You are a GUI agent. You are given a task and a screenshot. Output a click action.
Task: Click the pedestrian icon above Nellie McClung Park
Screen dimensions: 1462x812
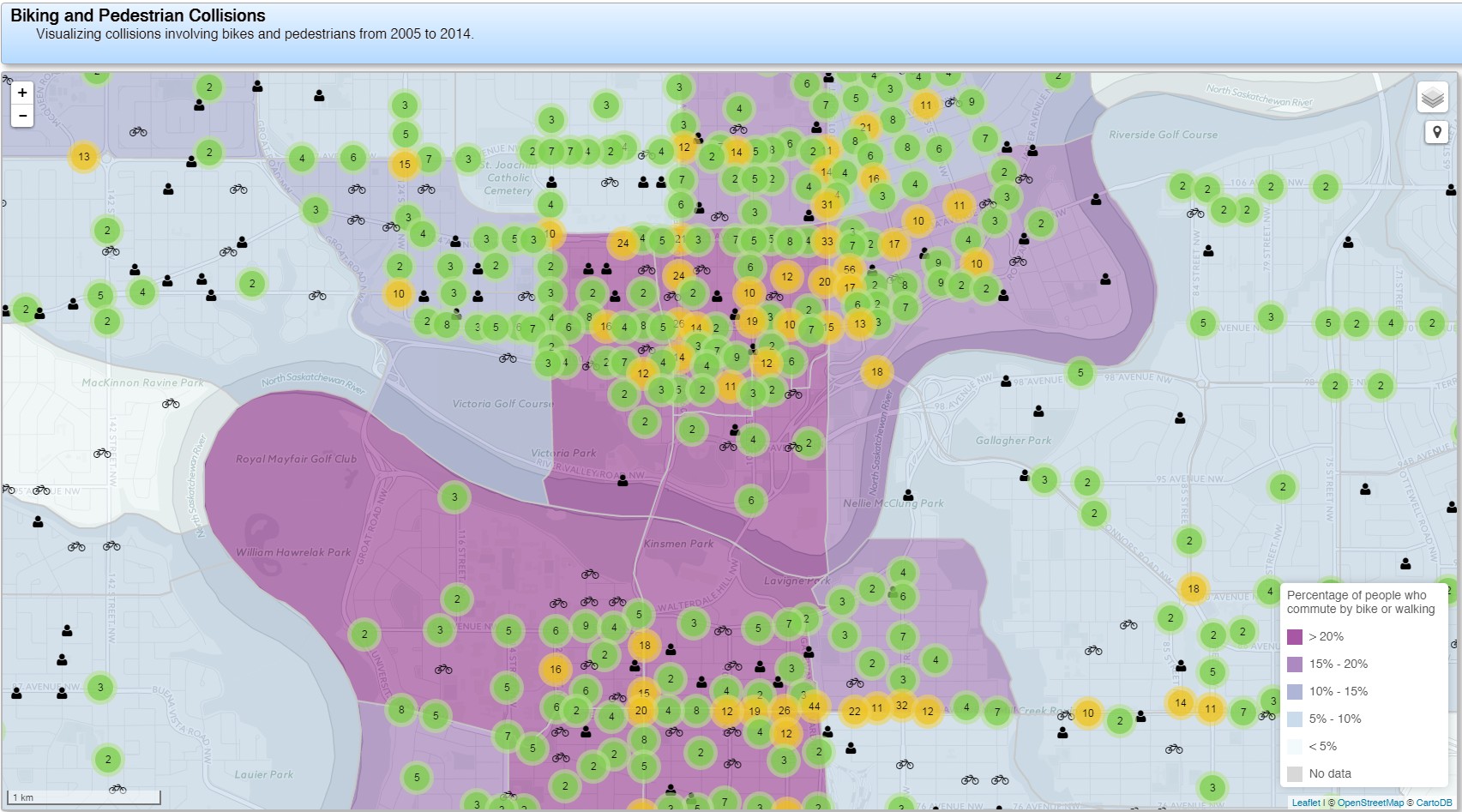click(908, 495)
